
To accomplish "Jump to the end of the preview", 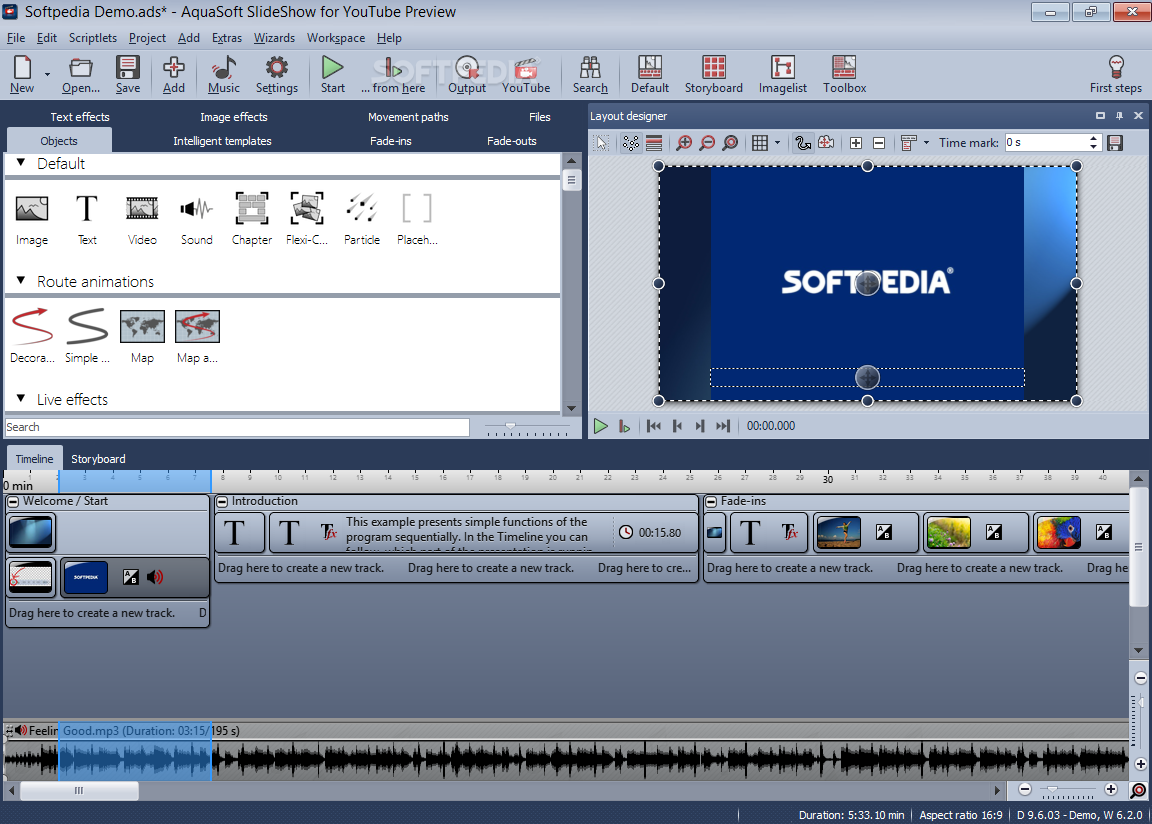I will click(723, 426).
